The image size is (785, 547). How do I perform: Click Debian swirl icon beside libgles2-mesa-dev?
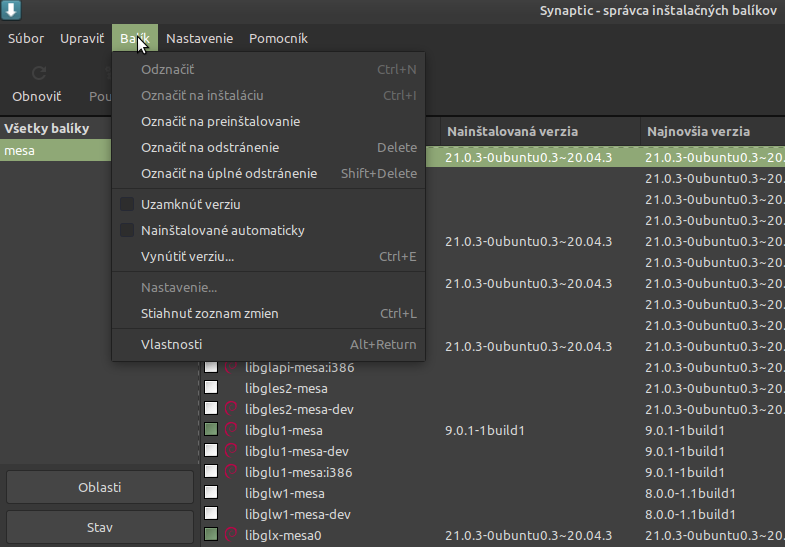(231, 409)
